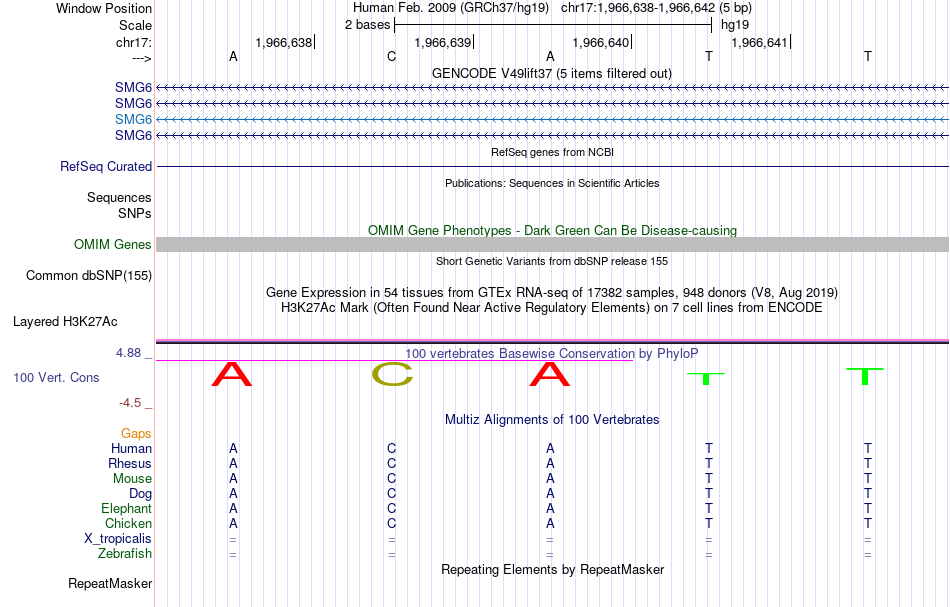The width and height of the screenshot is (950, 607).
Task: Select the Elephant species label
Action: click(x=127, y=508)
